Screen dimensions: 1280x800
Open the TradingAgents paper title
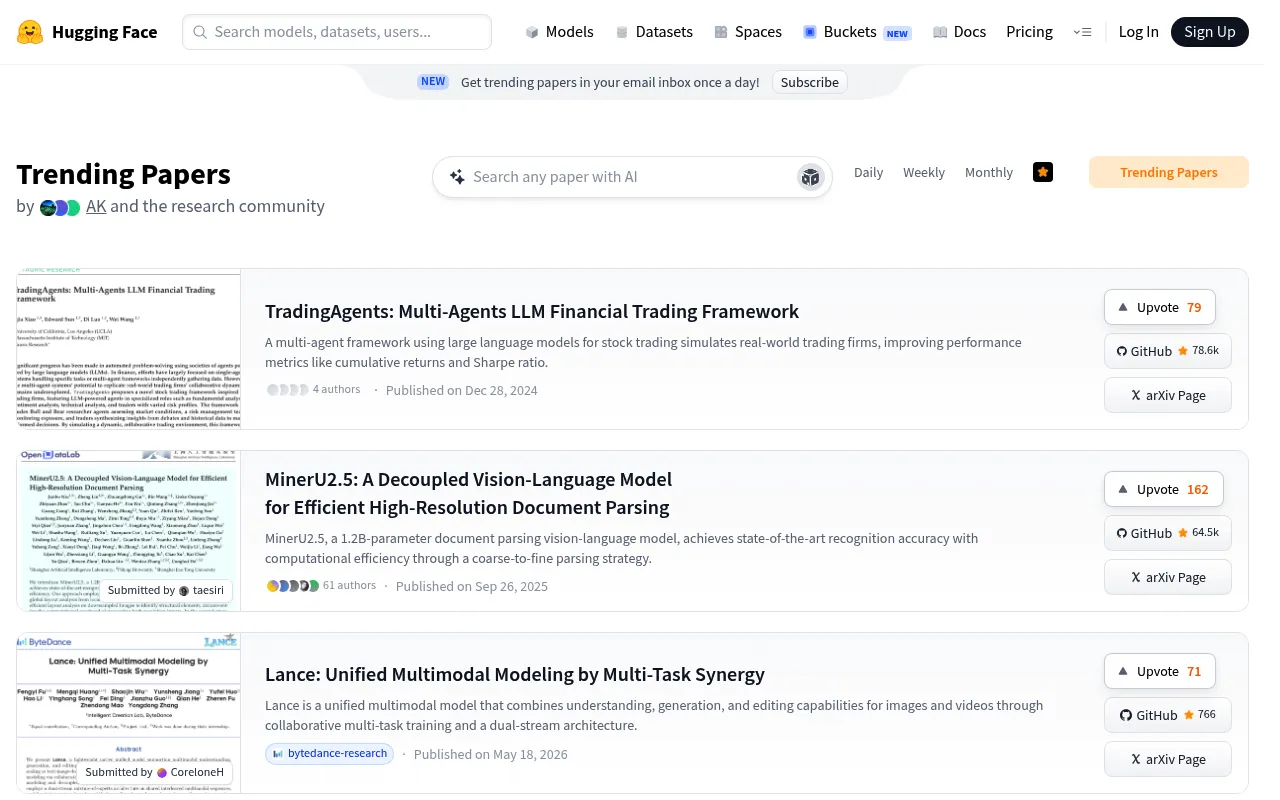pyautogui.click(x=532, y=311)
